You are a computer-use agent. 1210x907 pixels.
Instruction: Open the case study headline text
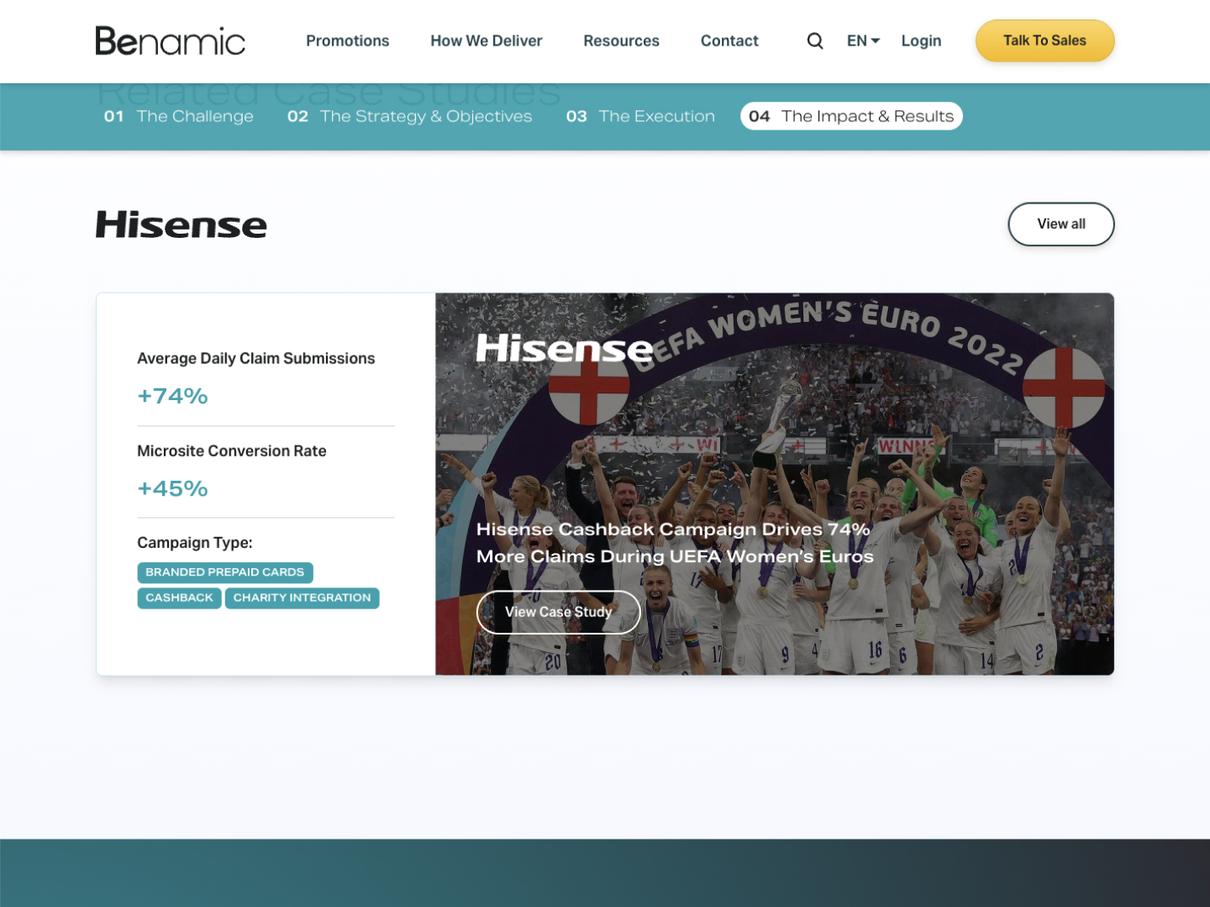[x=675, y=543]
